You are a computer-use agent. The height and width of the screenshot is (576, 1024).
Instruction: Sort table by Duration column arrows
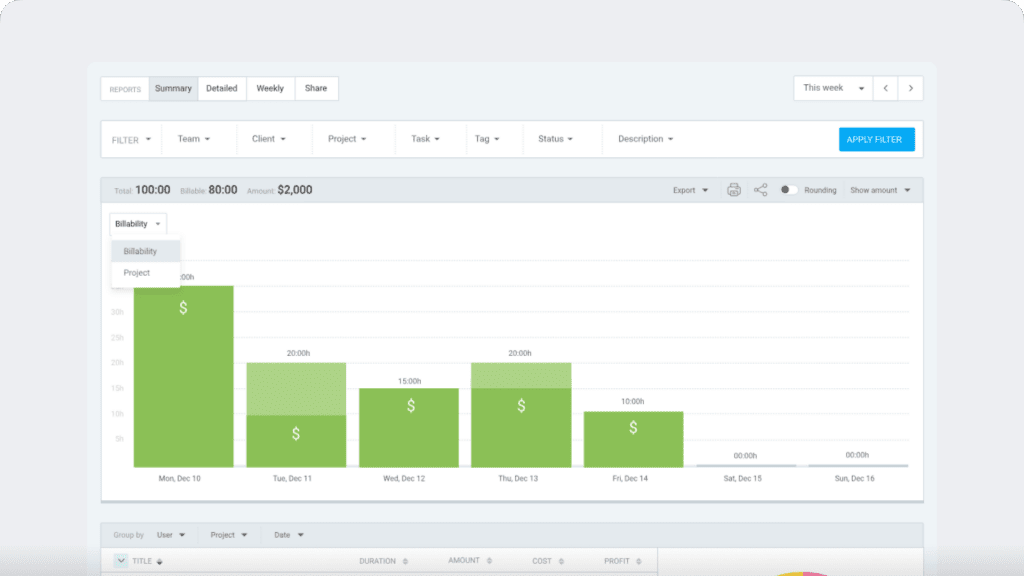[405, 562]
